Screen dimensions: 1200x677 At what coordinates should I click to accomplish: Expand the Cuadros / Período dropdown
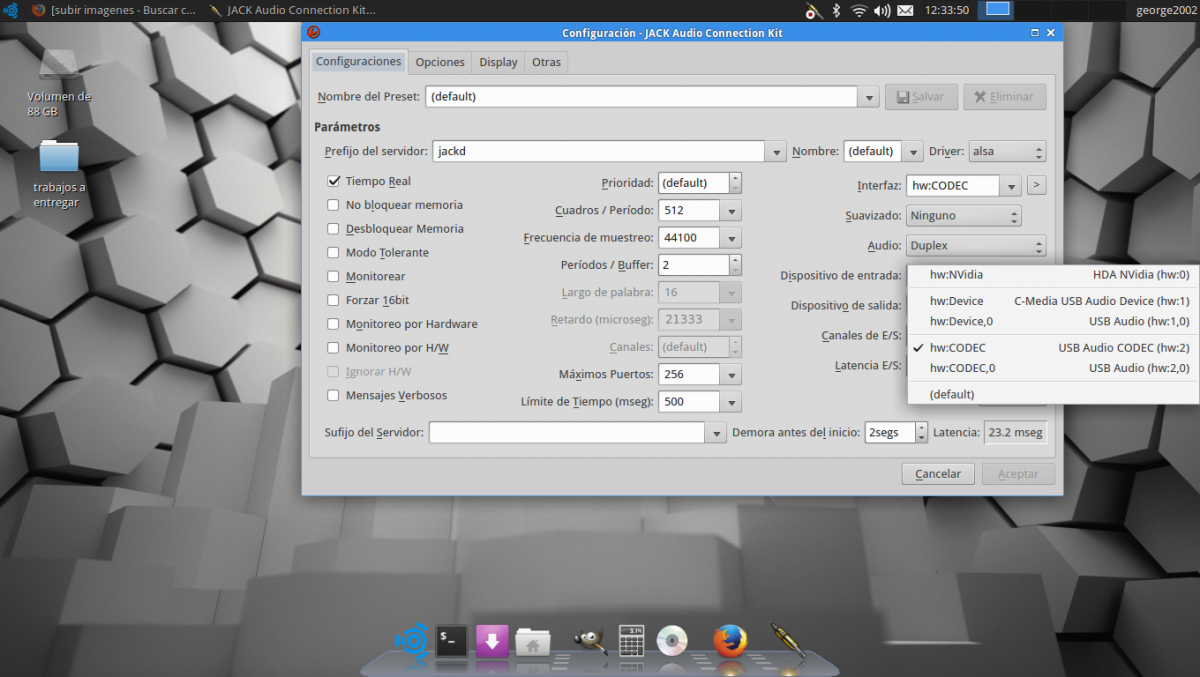(x=732, y=211)
